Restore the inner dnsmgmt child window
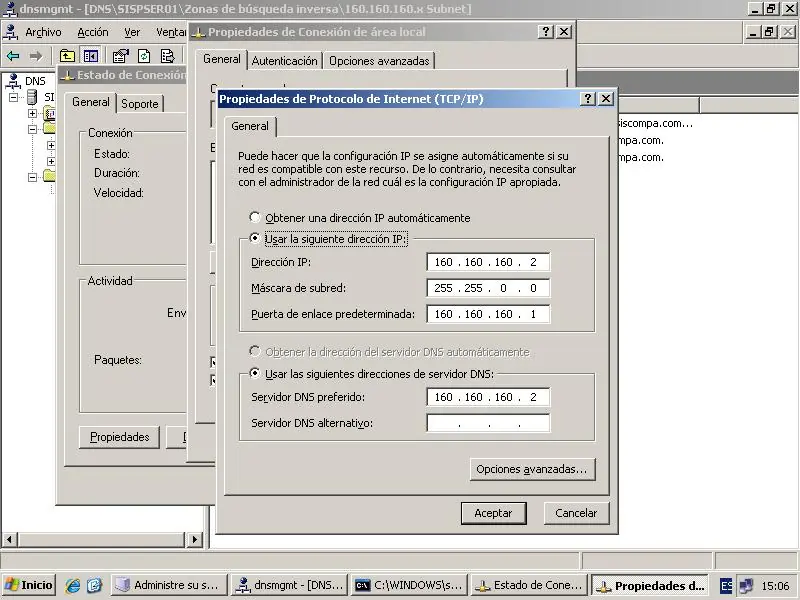Screen dimensions: 800x600 769,32
